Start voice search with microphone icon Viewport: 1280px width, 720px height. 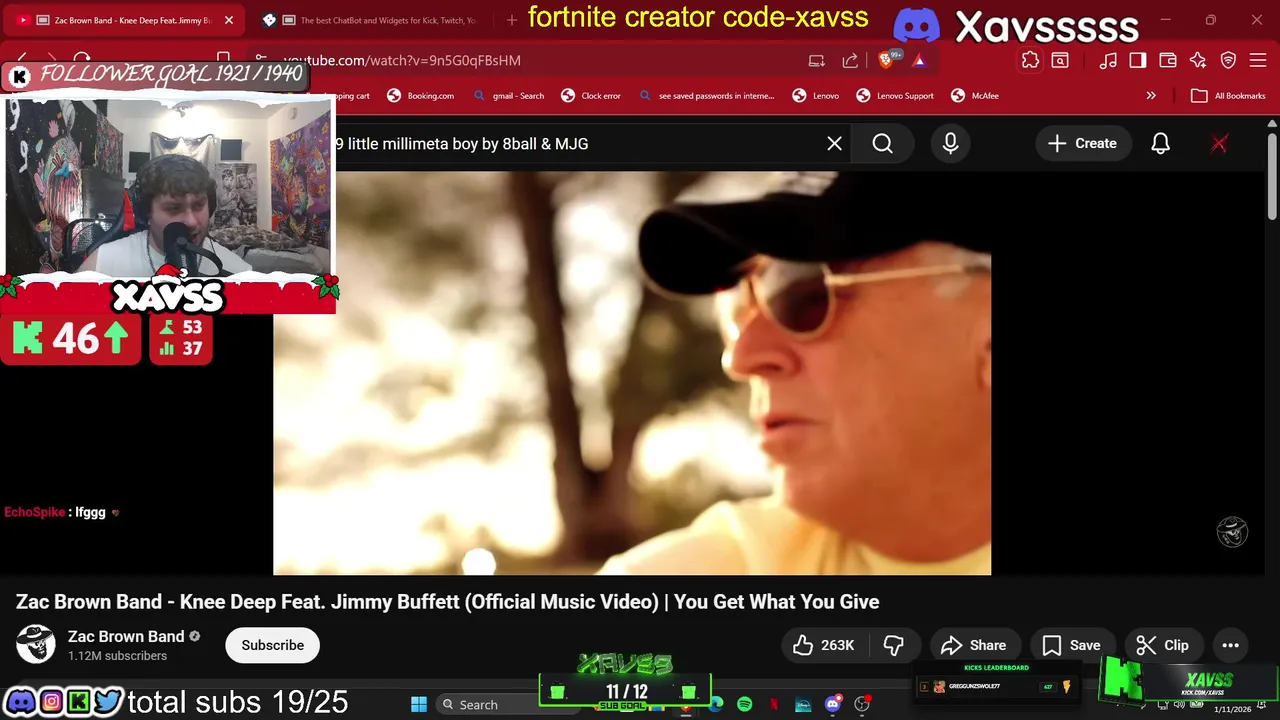click(950, 144)
